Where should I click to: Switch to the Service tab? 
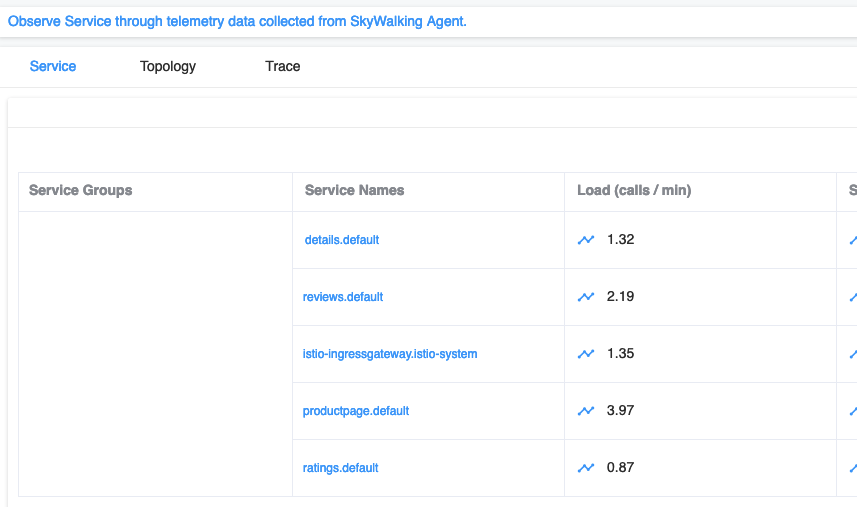(x=53, y=66)
